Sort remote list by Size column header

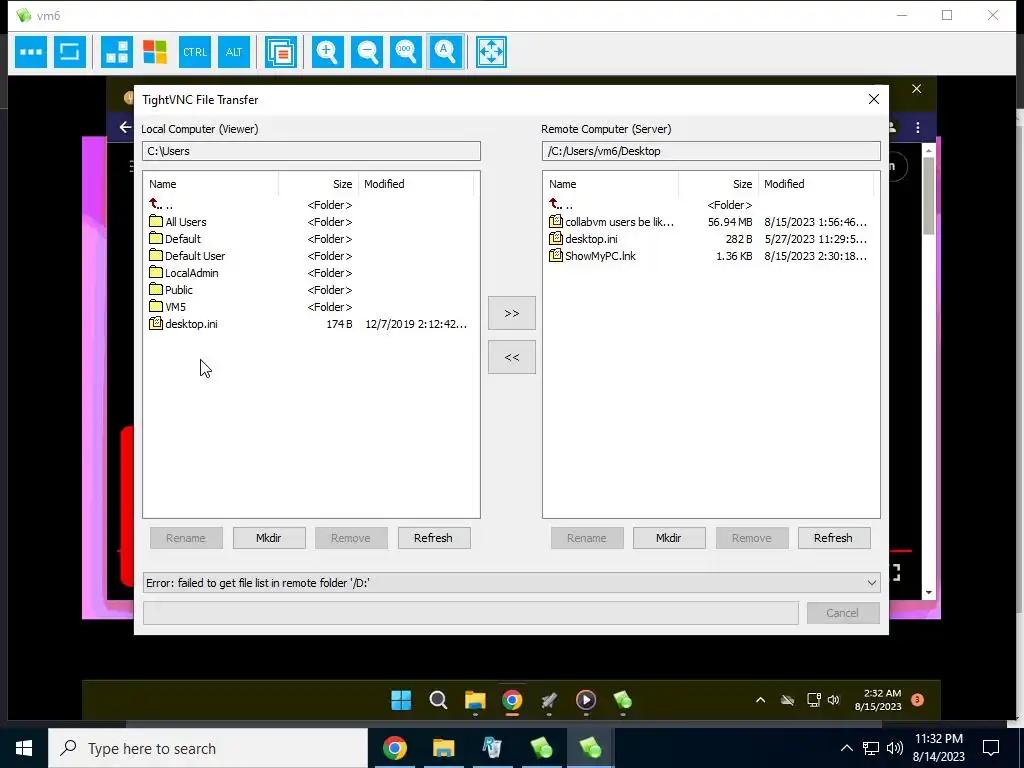tap(718, 184)
